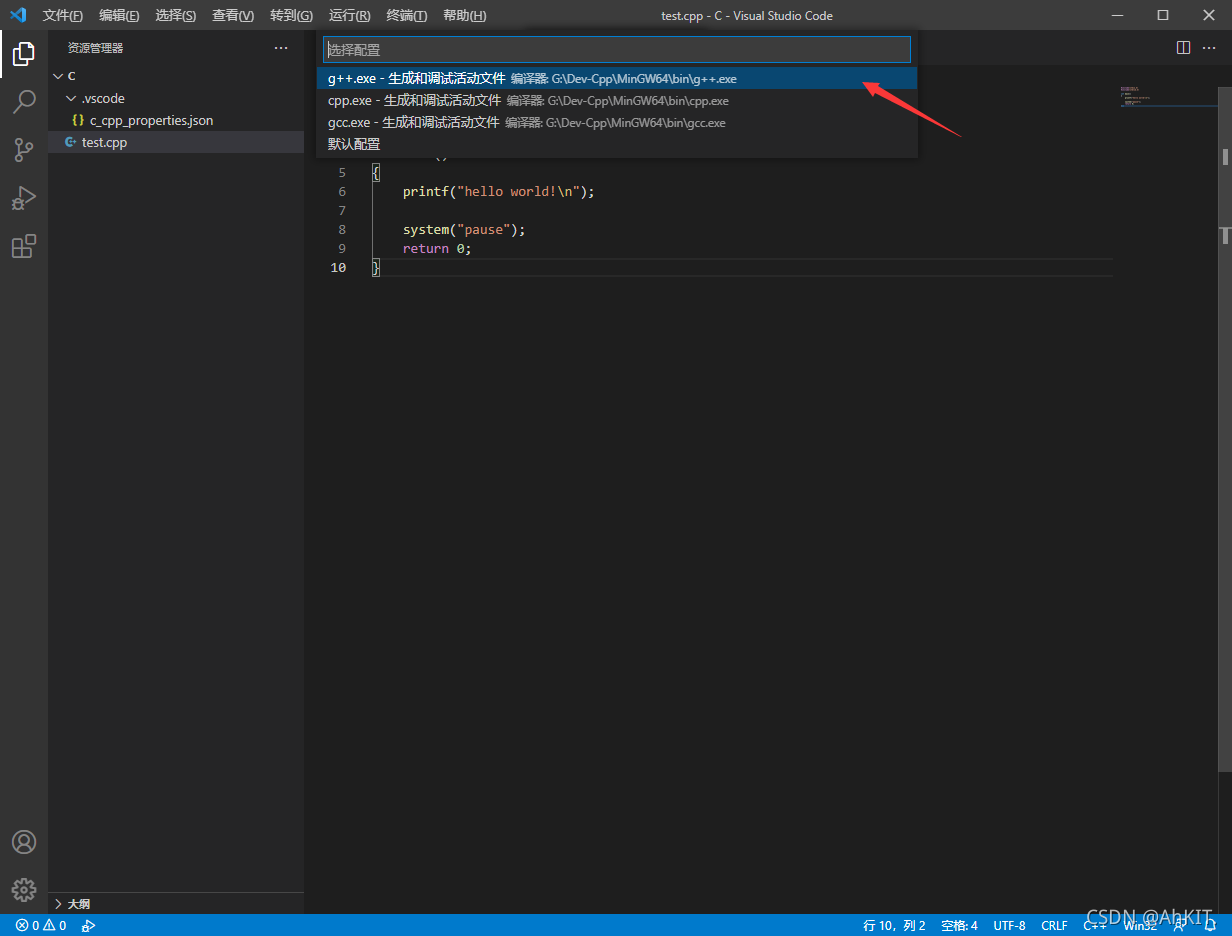
Task: Change indentation setting 空格: 4
Action: (959, 925)
